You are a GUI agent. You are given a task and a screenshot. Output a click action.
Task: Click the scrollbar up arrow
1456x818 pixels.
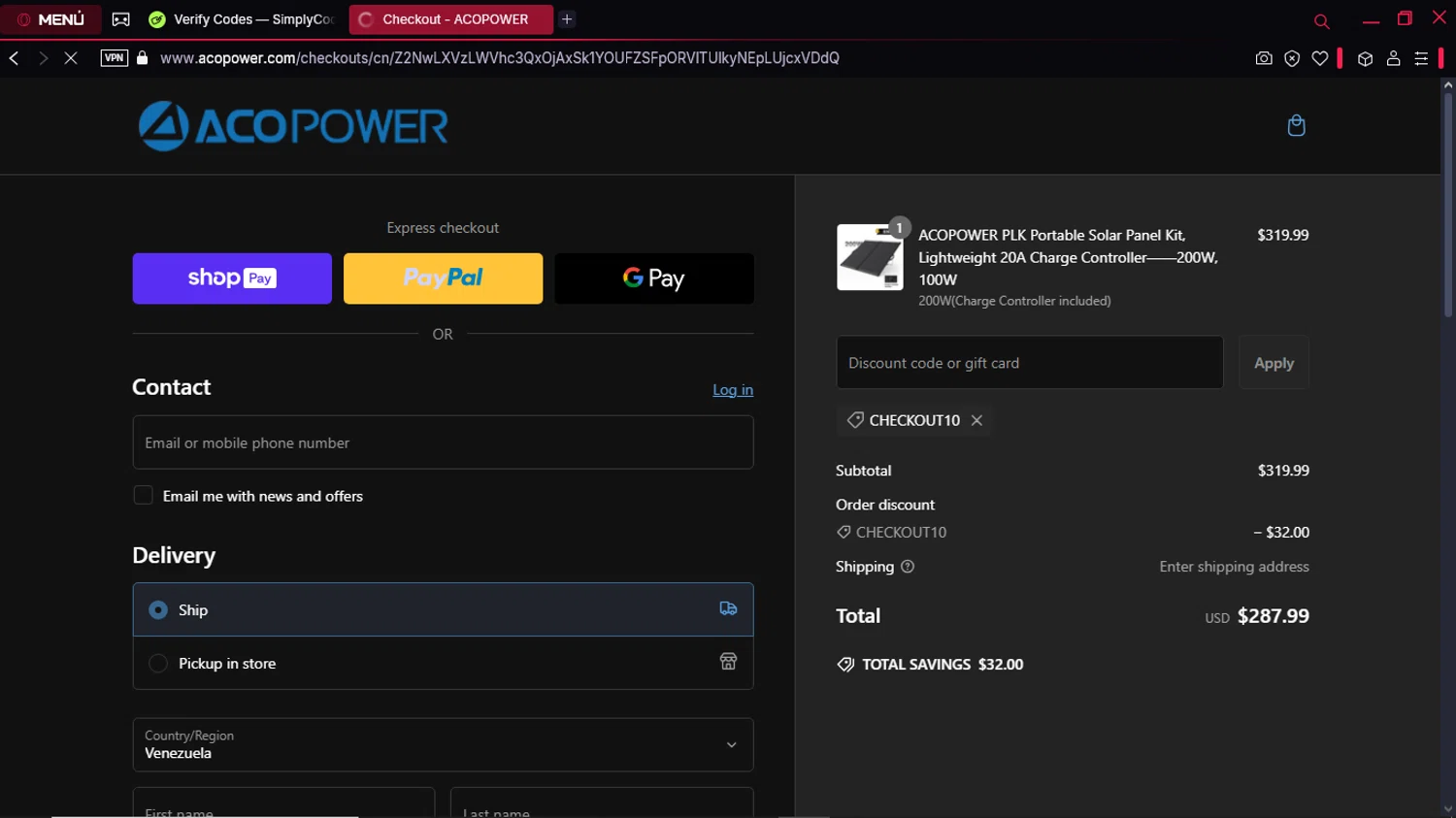click(x=1447, y=85)
